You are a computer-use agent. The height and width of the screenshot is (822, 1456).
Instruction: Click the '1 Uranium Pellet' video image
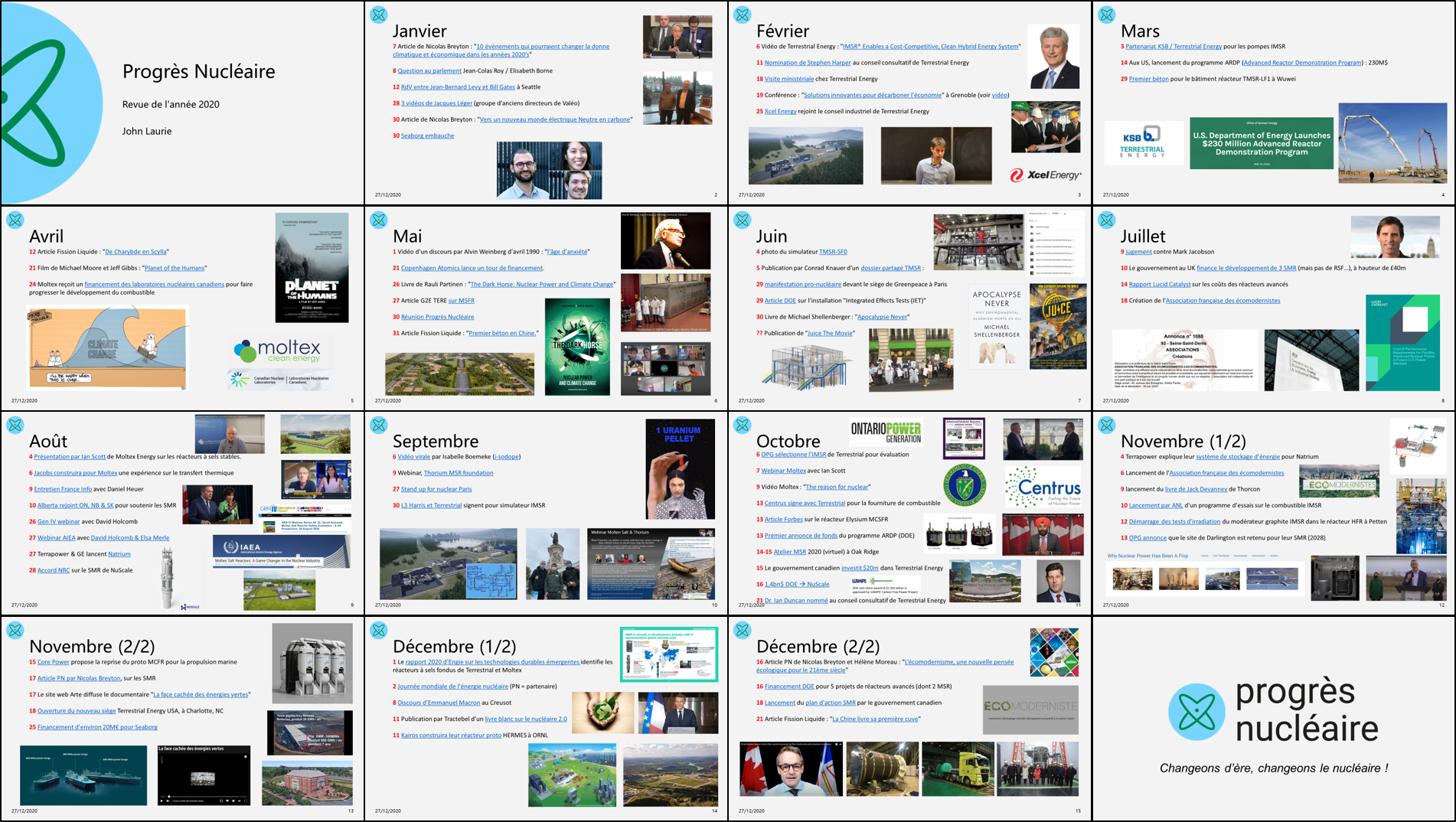point(680,470)
